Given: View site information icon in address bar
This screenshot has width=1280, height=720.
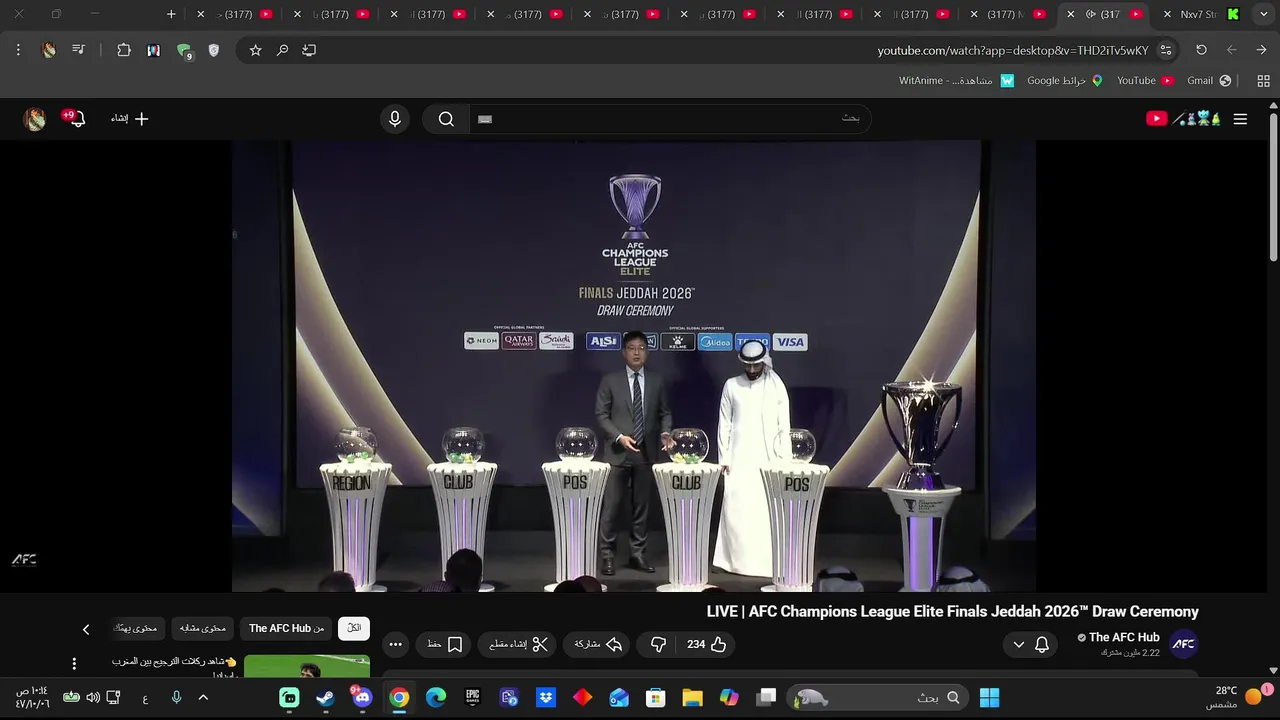Looking at the screenshot, I should (x=1166, y=50).
